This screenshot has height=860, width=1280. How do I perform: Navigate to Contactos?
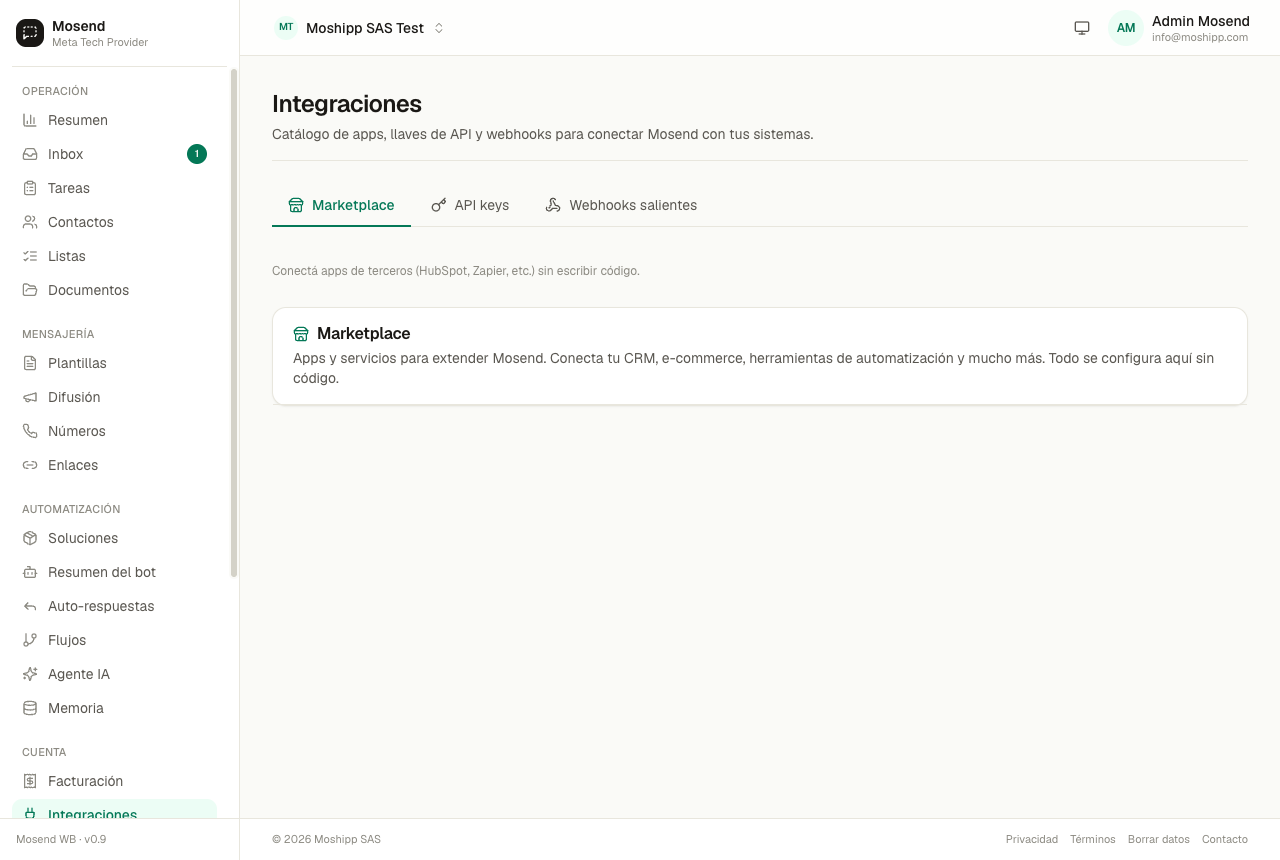tap(114, 222)
